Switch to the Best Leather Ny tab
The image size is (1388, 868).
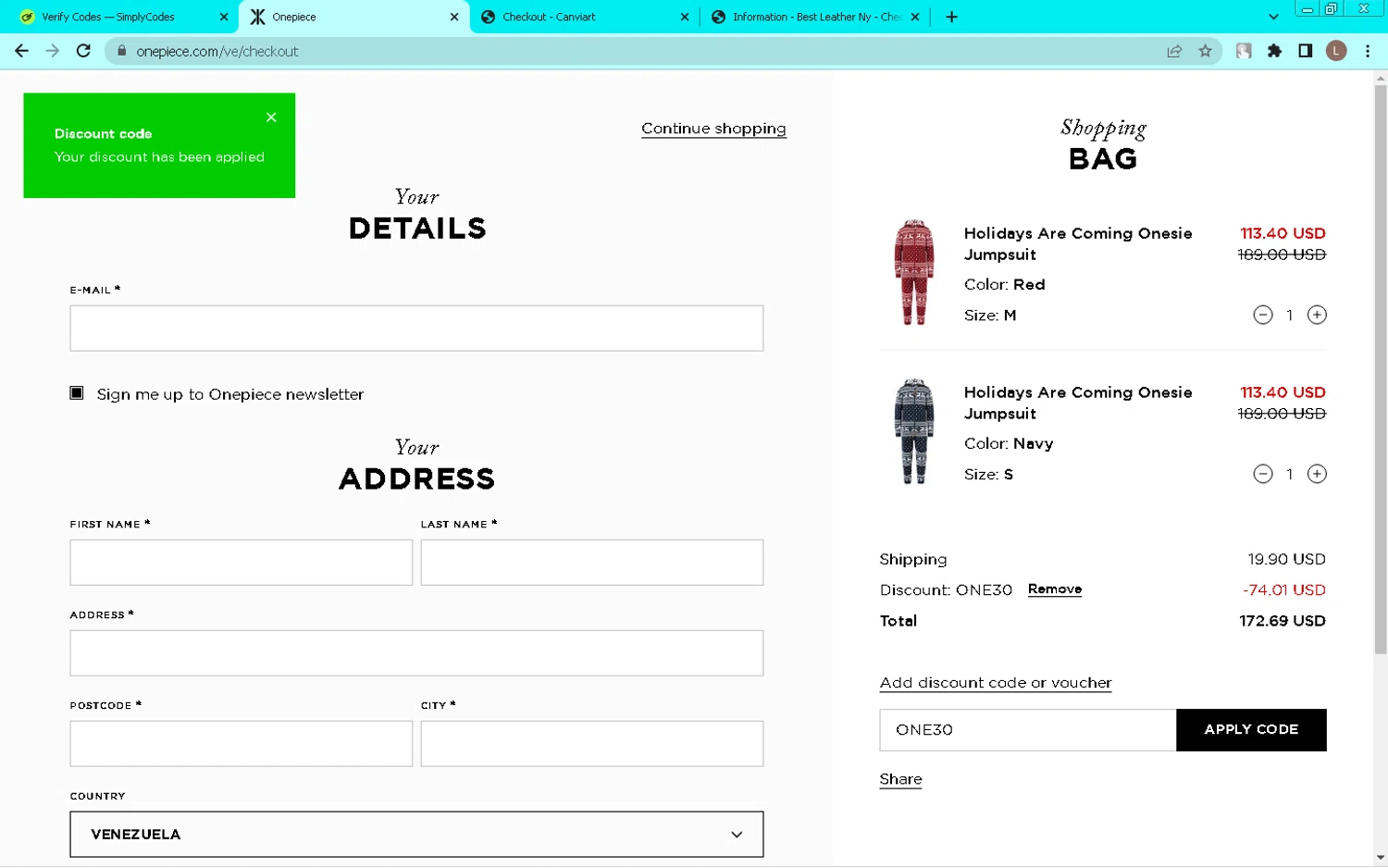(x=814, y=17)
